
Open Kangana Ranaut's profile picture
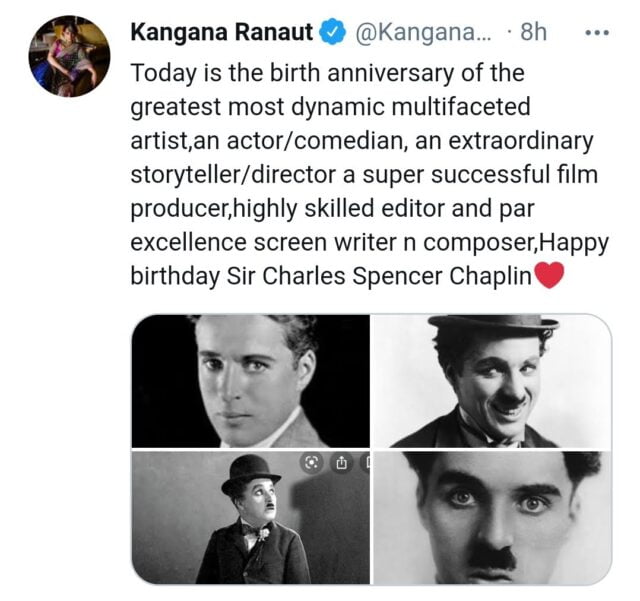coord(69,57)
